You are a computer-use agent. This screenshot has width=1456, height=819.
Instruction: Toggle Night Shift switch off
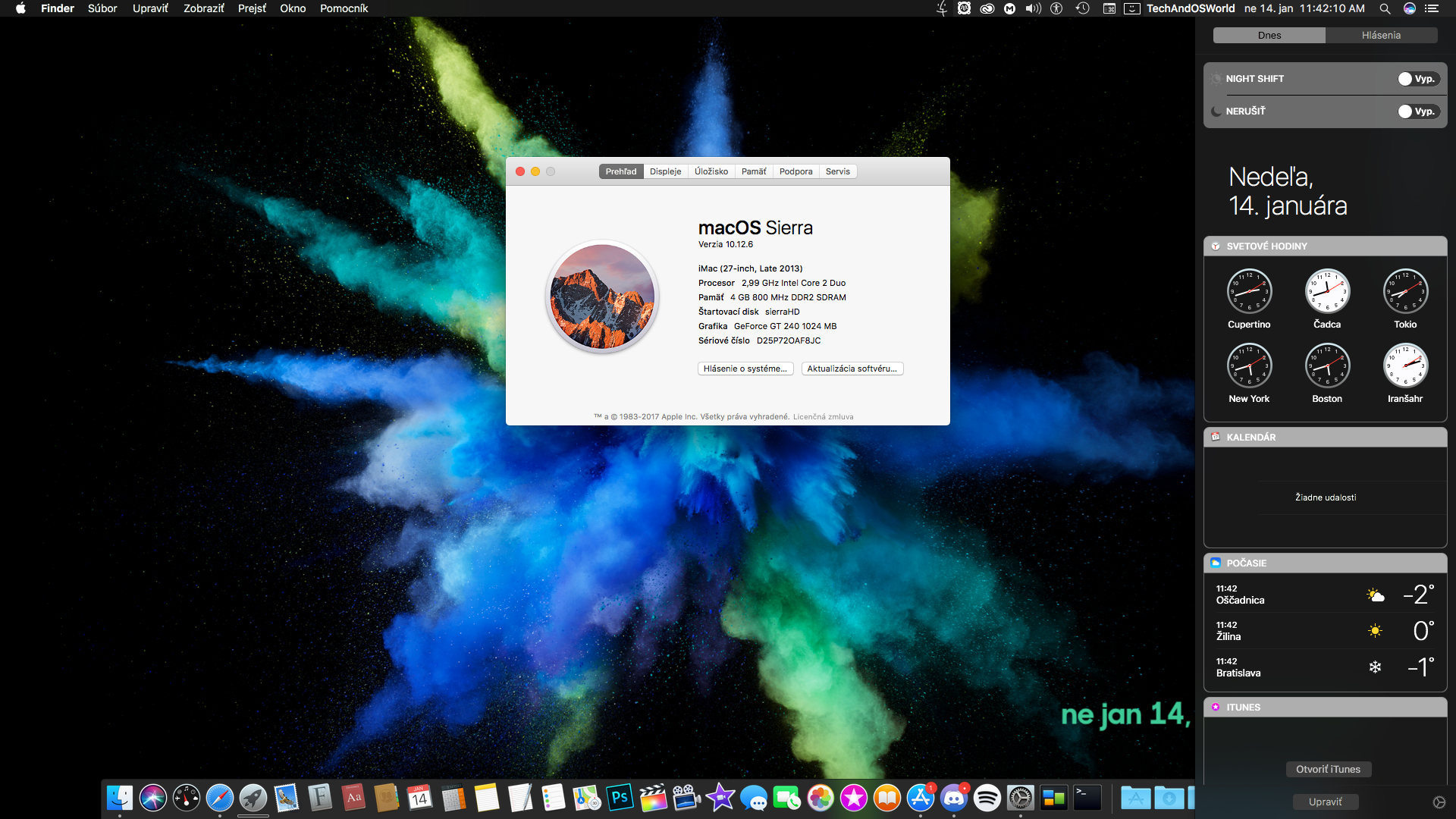1416,78
